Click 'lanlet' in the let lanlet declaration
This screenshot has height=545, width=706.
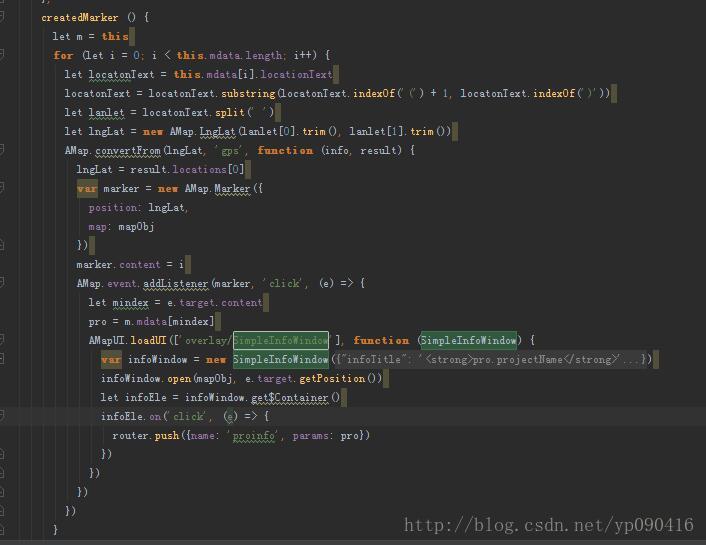tap(106, 112)
